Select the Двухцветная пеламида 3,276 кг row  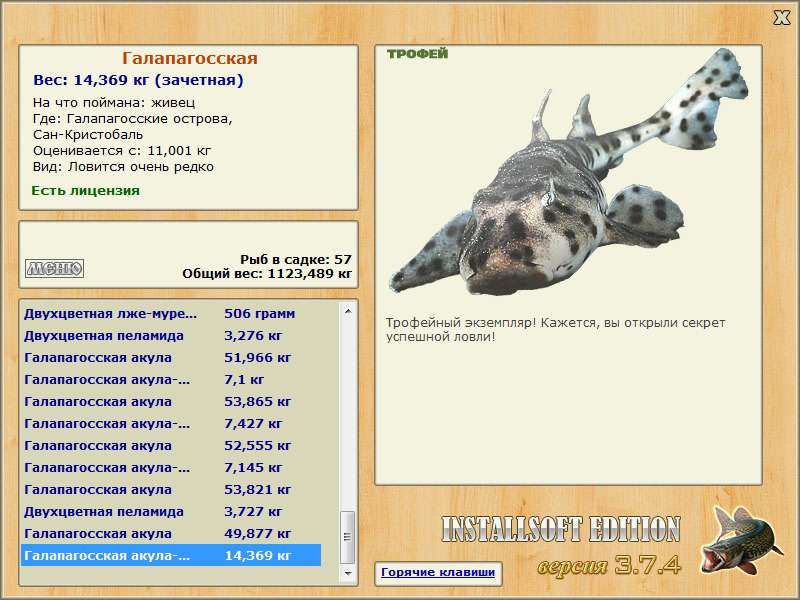[x=171, y=336]
